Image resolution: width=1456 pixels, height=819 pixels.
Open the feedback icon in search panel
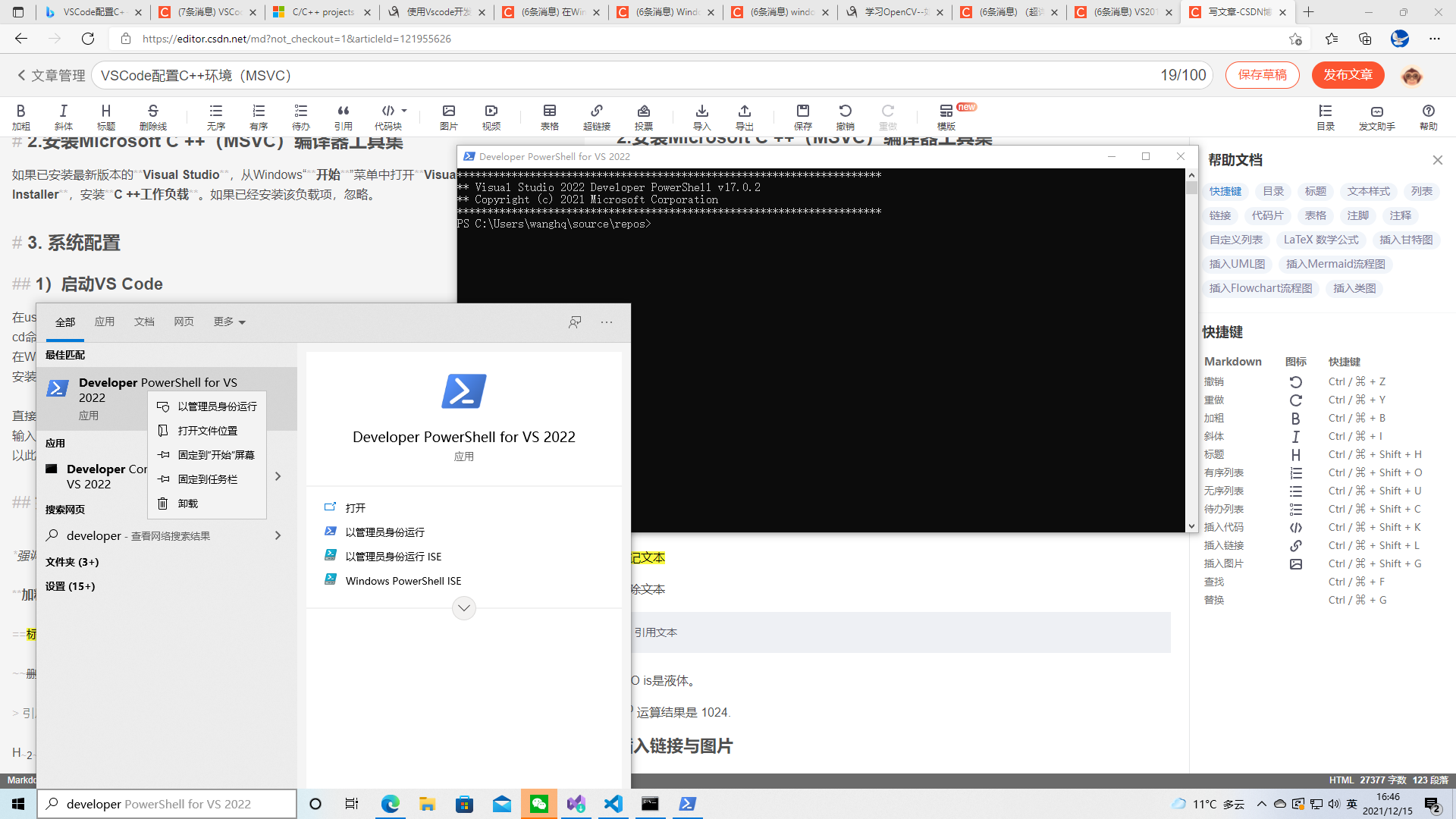pos(575,322)
